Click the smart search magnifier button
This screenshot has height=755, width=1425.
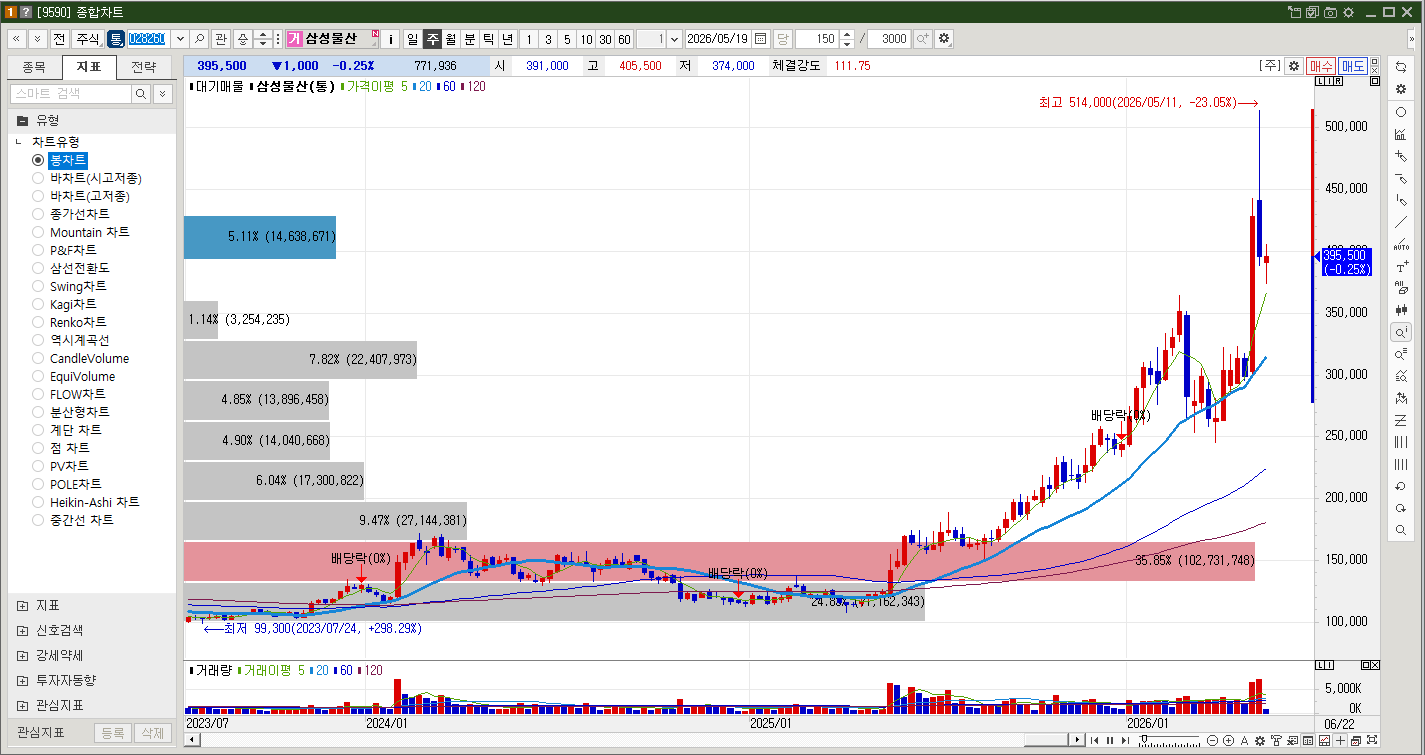pyautogui.click(x=141, y=93)
